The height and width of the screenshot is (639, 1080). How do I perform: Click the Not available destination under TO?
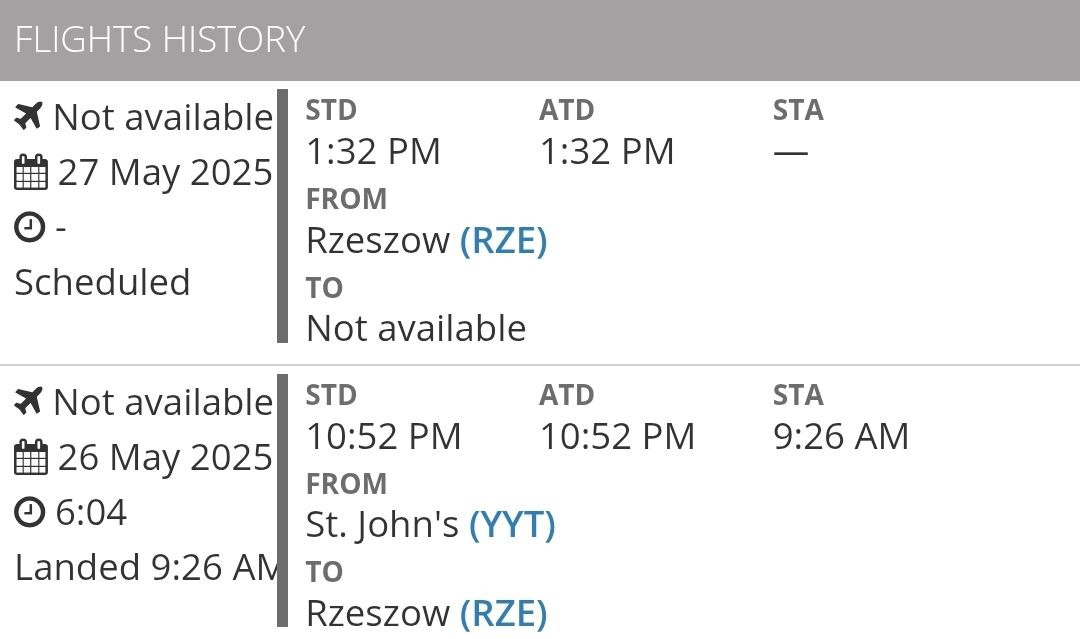coord(416,328)
